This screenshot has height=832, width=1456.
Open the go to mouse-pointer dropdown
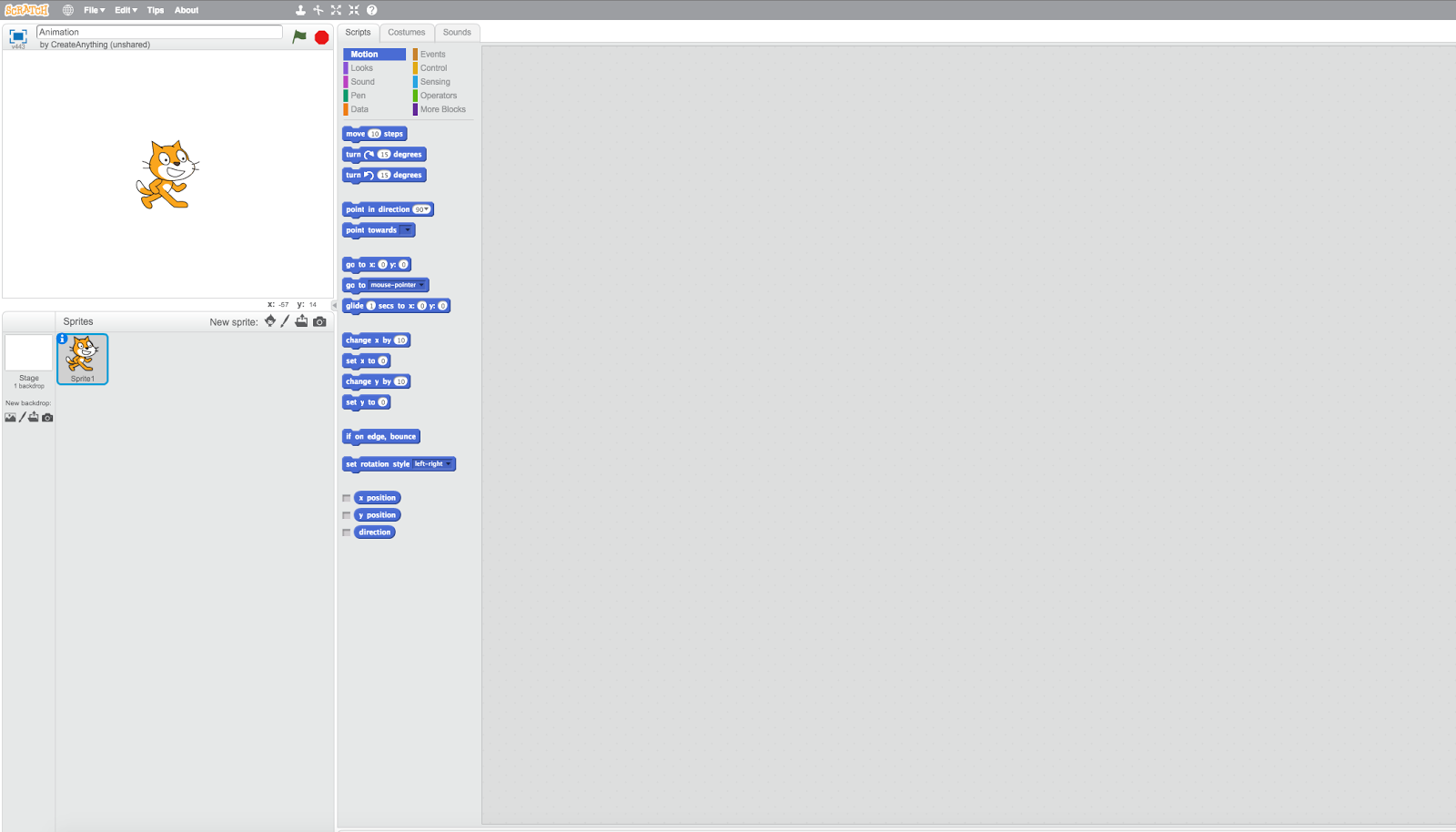tap(420, 285)
